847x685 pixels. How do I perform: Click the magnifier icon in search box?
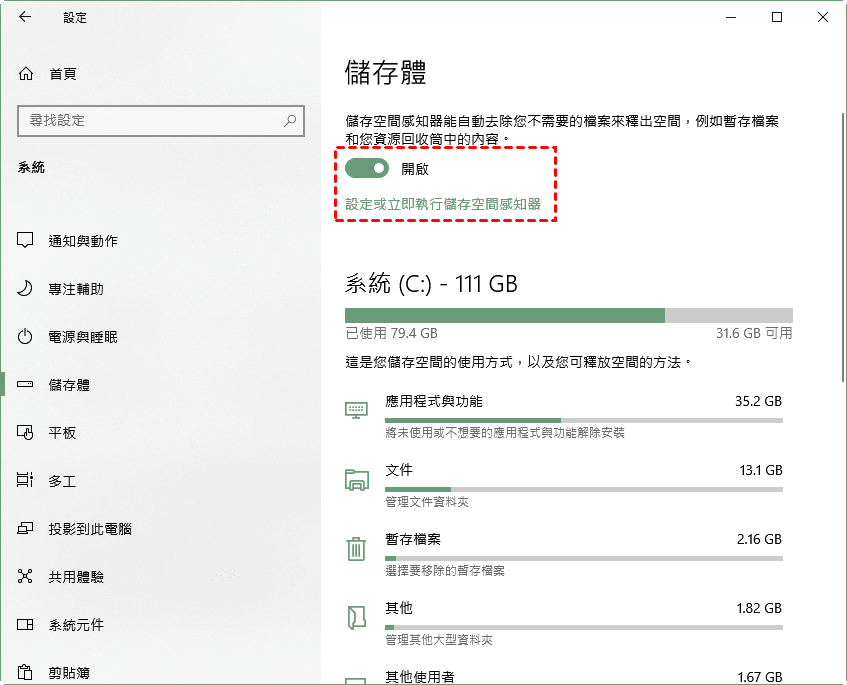coord(290,120)
